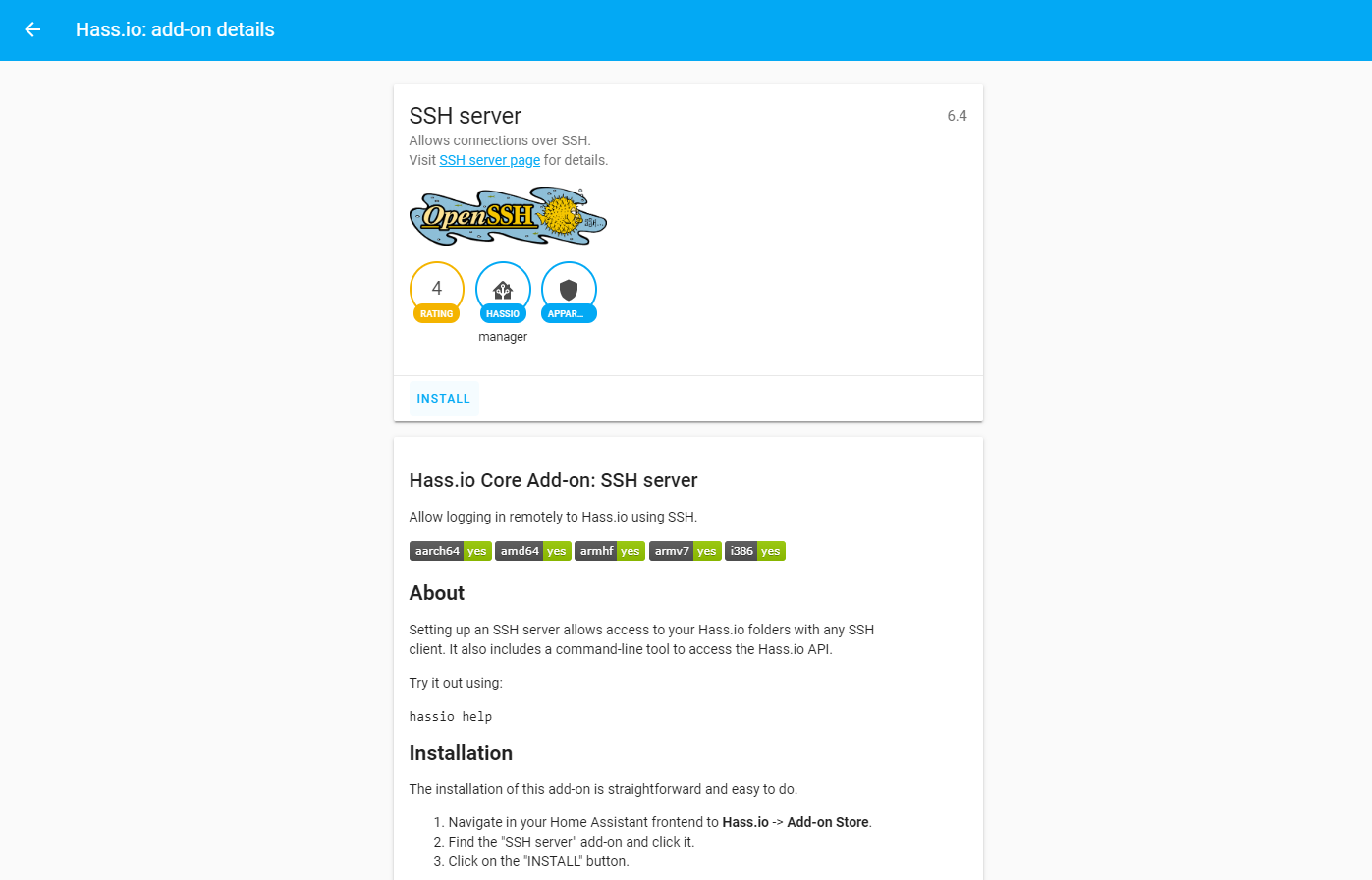Click the About heading
The image size is (1372, 880).
point(437,593)
